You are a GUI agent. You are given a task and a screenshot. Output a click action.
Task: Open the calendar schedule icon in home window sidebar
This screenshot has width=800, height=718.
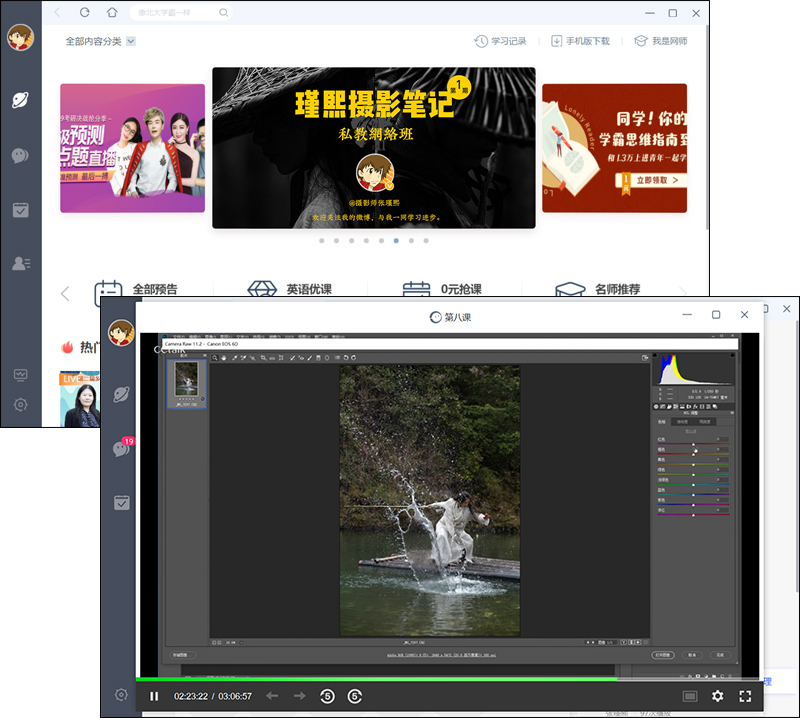coord(20,209)
